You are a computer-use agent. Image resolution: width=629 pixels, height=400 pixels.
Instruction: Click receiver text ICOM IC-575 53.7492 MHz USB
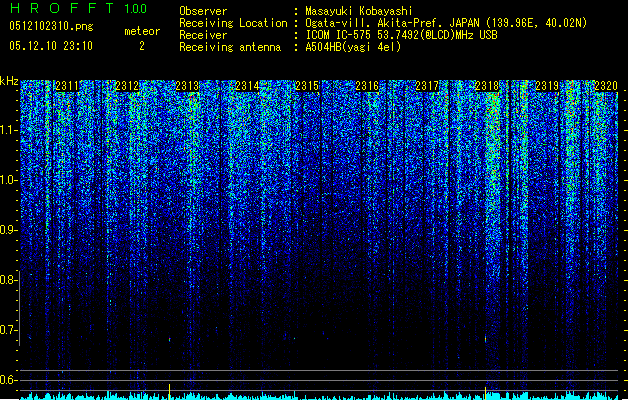click(401, 35)
